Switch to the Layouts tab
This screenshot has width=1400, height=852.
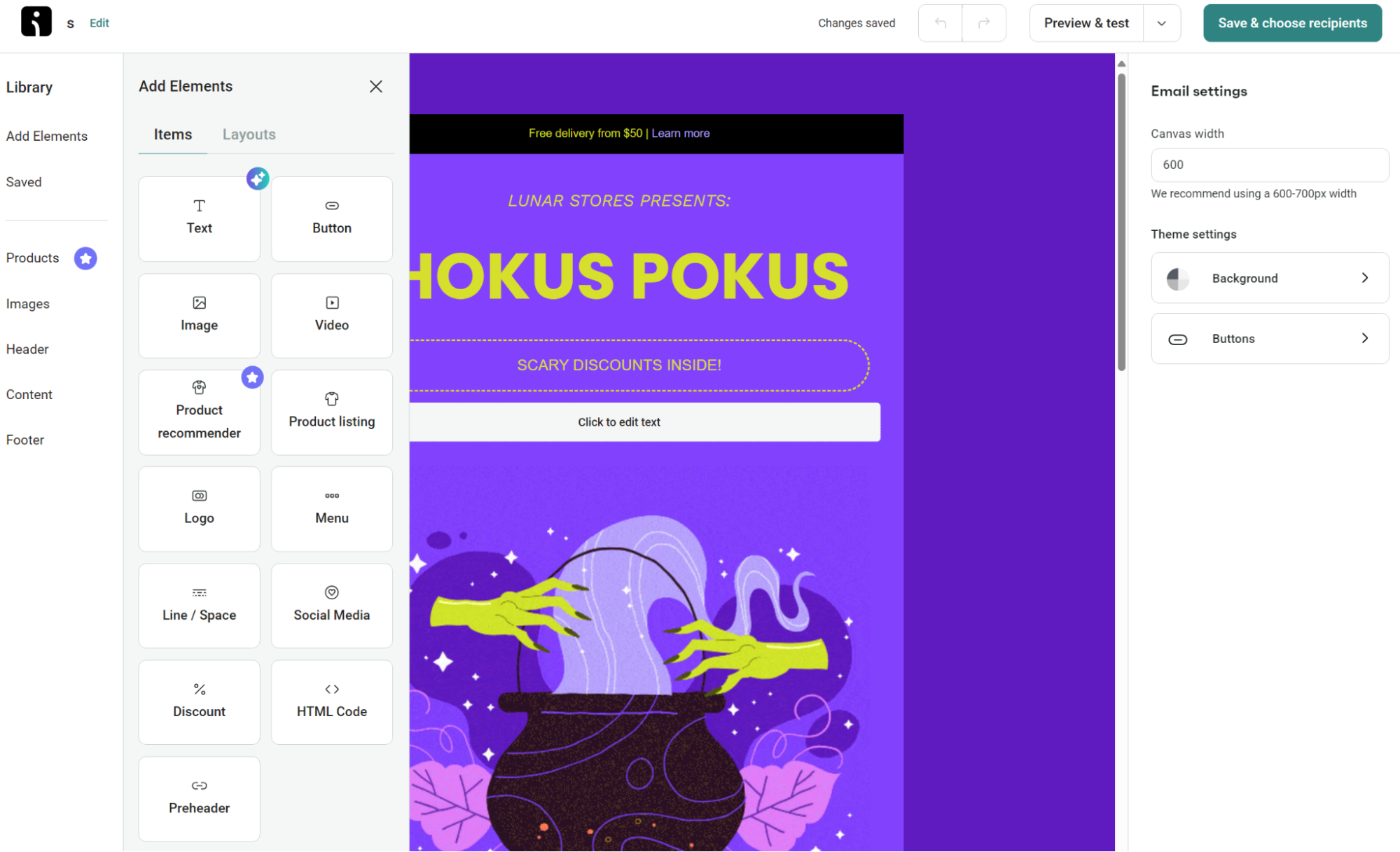249,134
